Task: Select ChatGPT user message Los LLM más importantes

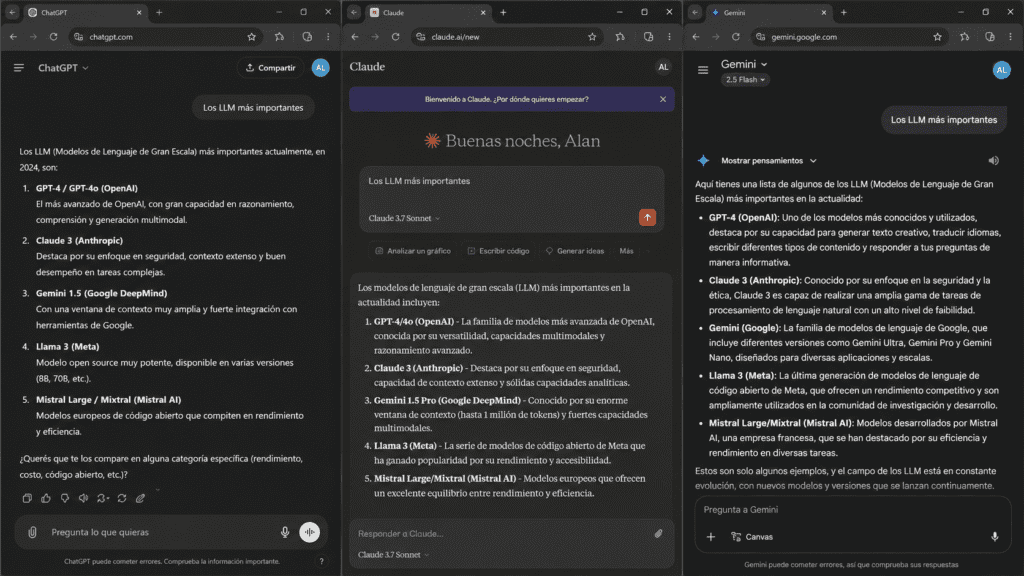Action: tap(253, 108)
